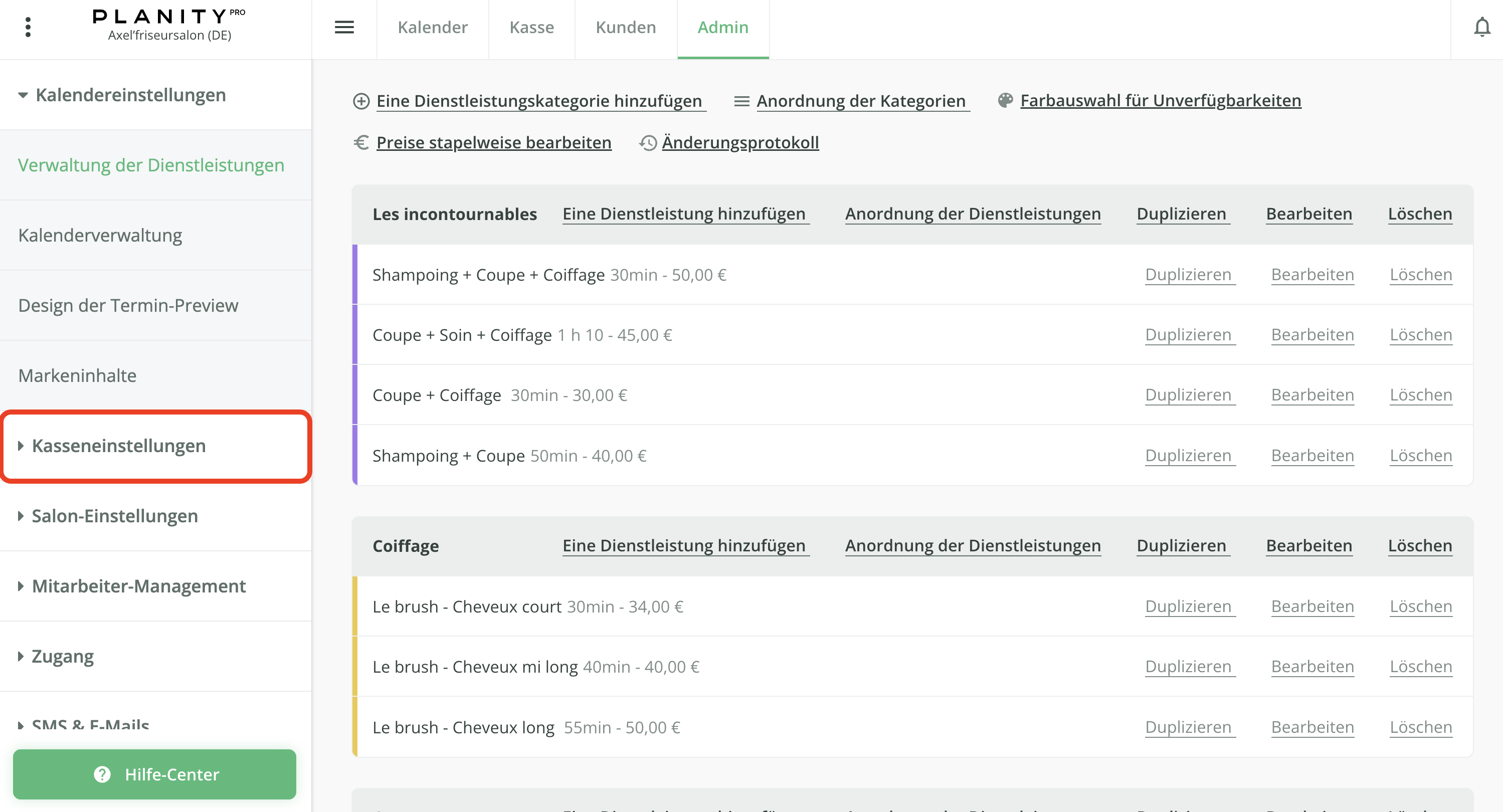Click Löschen for Le brush - Cheveux long

[1420, 727]
